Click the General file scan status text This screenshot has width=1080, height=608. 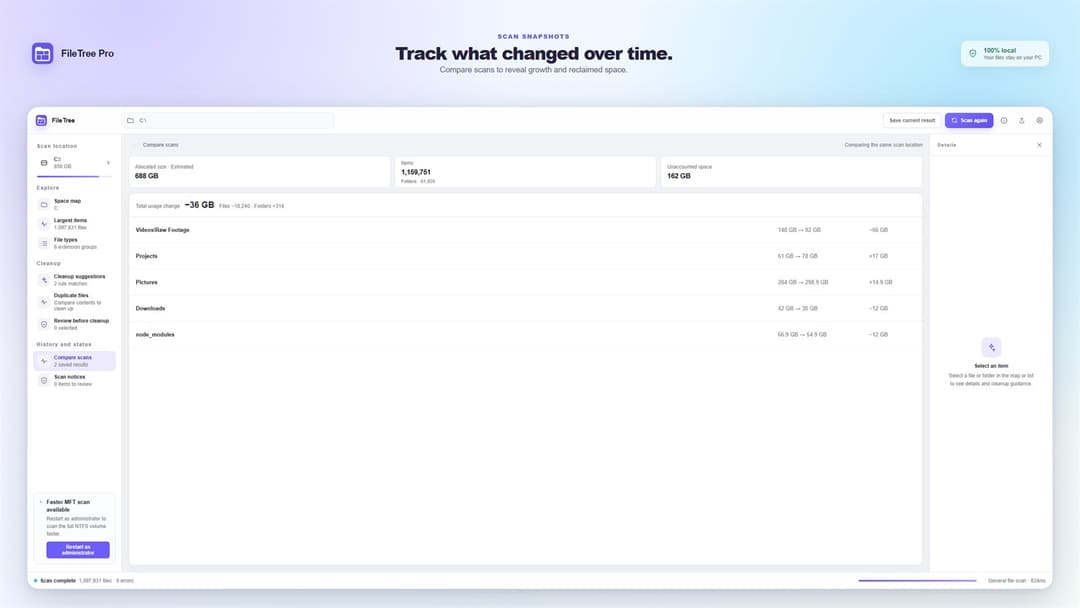pyautogui.click(x=1017, y=580)
